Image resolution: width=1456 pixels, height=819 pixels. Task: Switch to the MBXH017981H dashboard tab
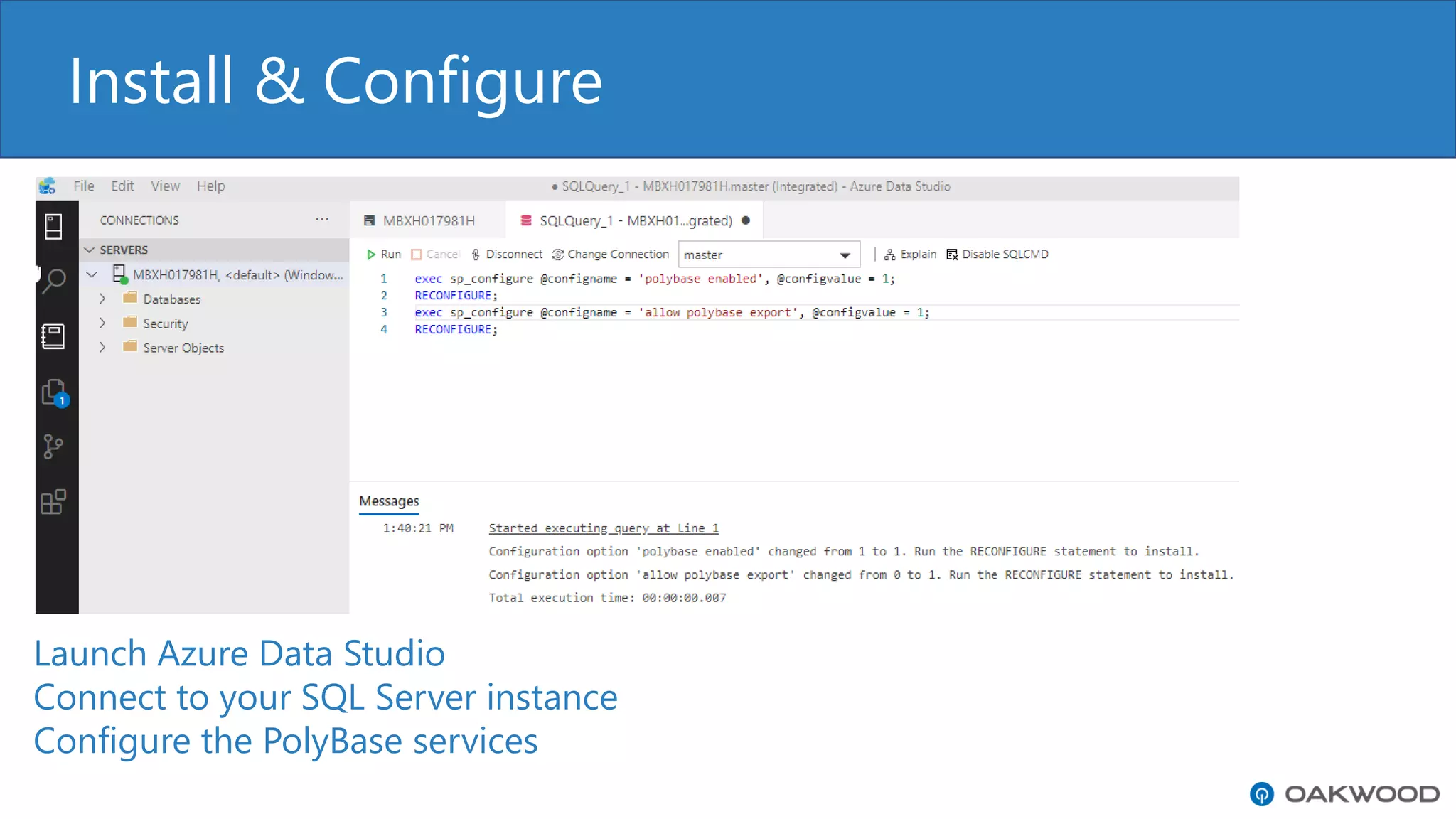pyautogui.click(x=428, y=221)
